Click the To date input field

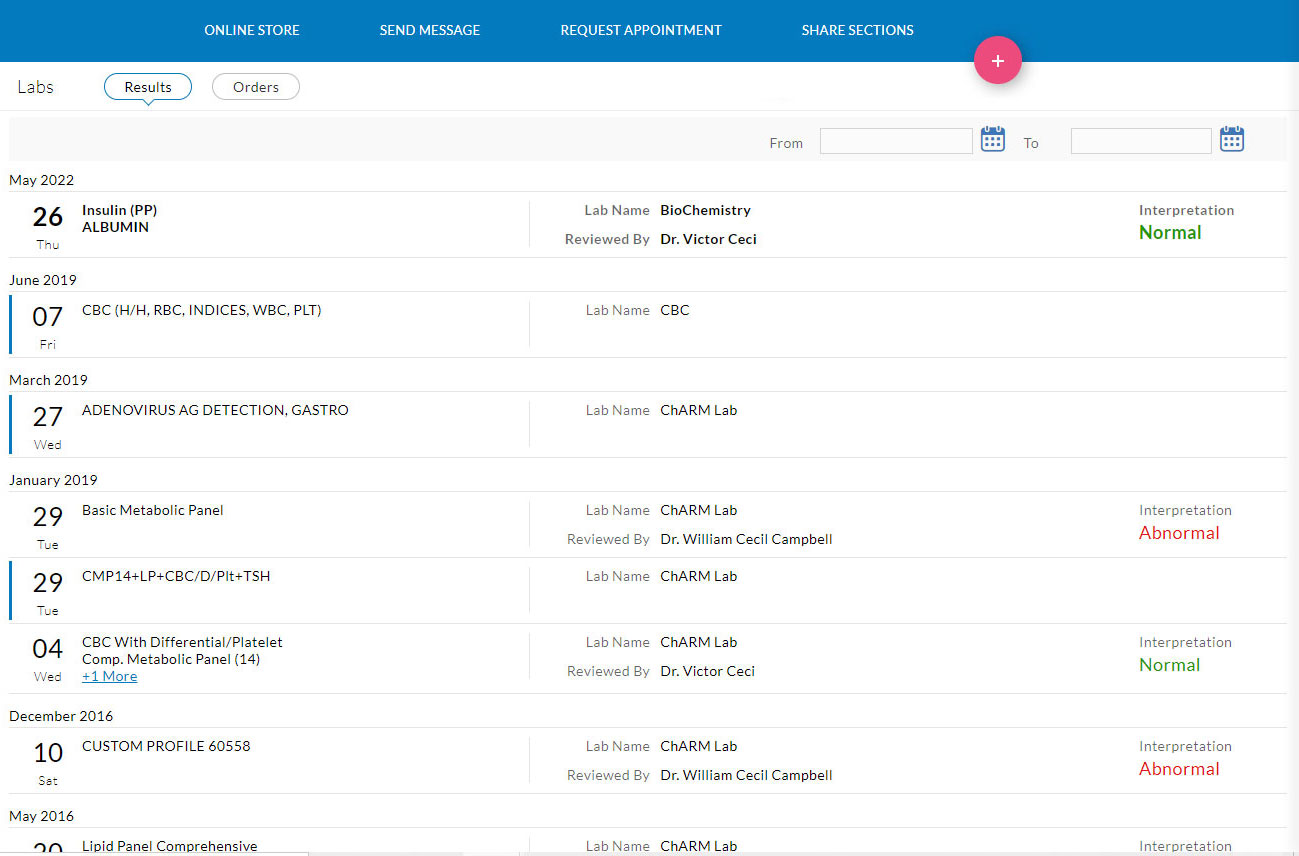pos(1141,142)
